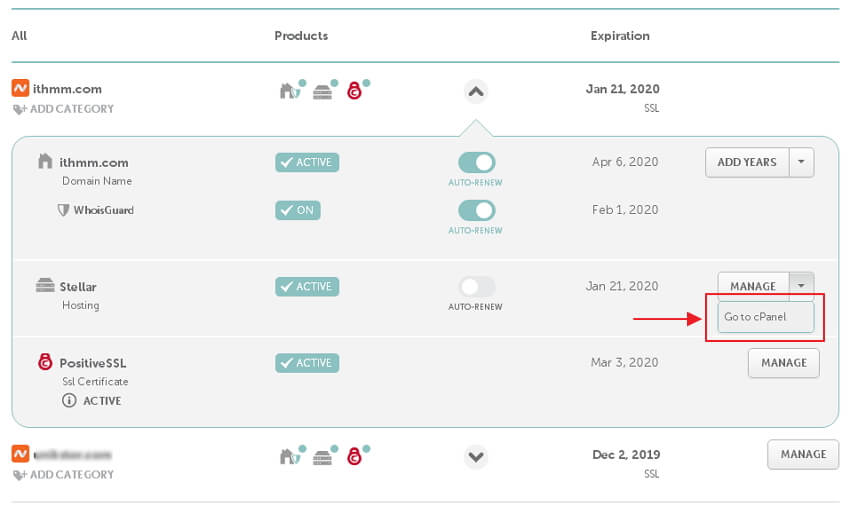Click the WhoisGuard label
Screen dimensions: 850x506
[104, 210]
